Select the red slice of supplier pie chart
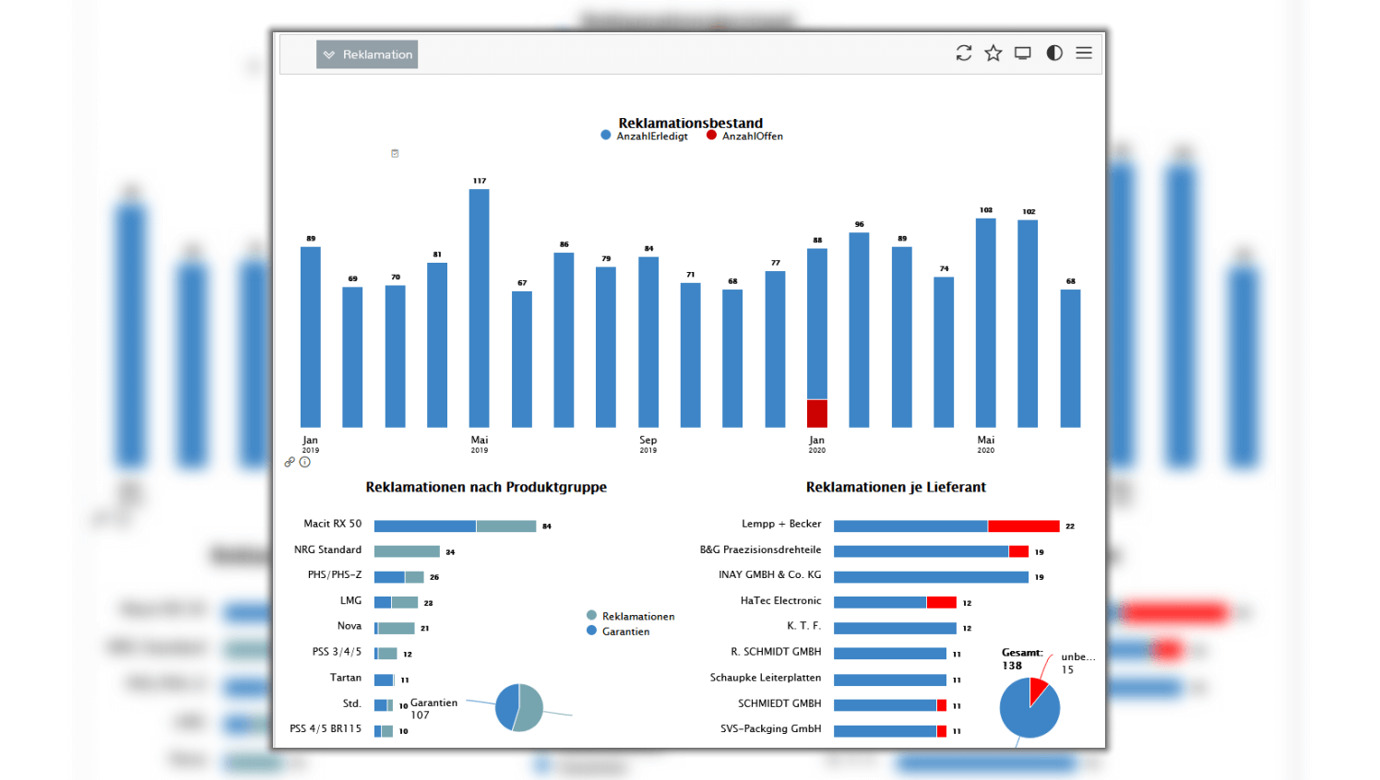 (x=1039, y=689)
